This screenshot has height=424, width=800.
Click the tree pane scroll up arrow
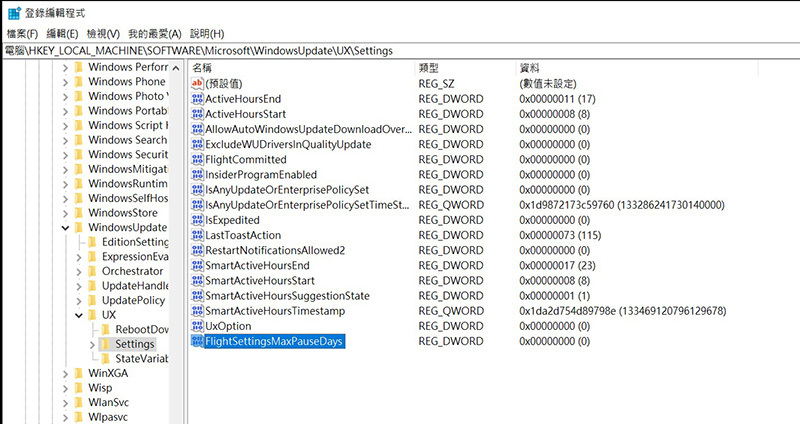pyautogui.click(x=176, y=68)
